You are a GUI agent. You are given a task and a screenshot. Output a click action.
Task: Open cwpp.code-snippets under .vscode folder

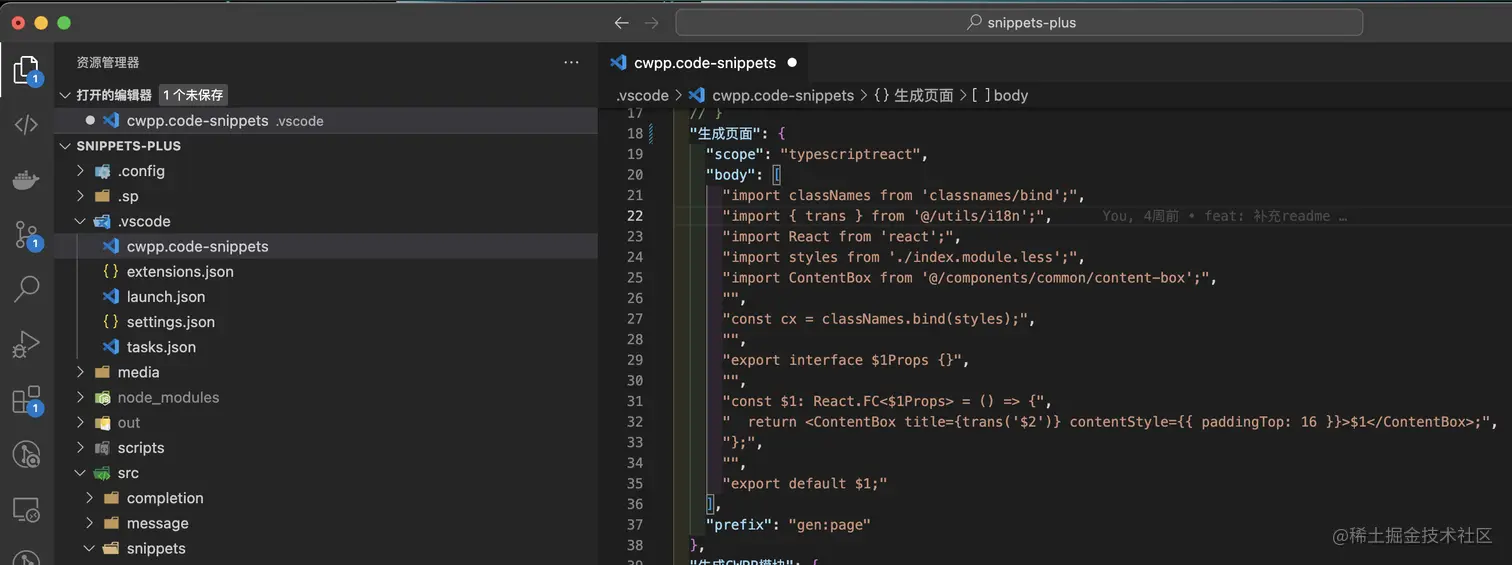pos(326,246)
